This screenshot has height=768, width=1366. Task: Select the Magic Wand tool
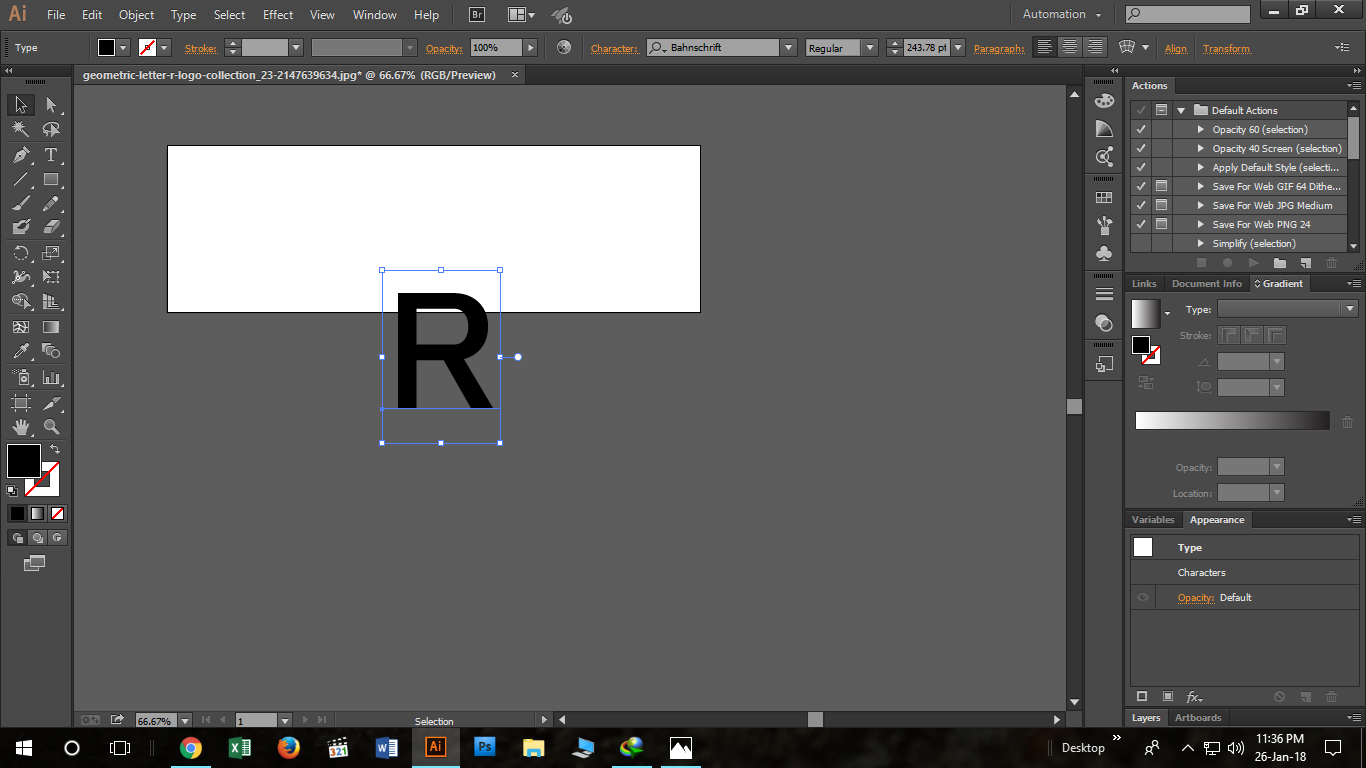[21, 130]
